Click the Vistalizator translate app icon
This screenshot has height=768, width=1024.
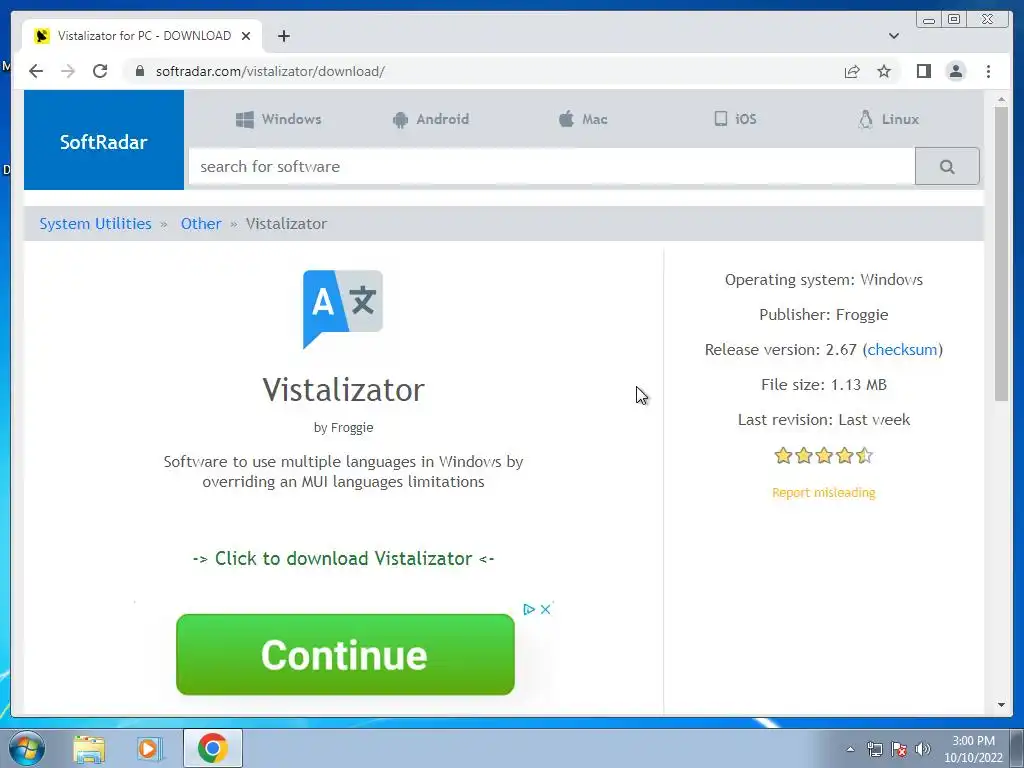coord(343,310)
